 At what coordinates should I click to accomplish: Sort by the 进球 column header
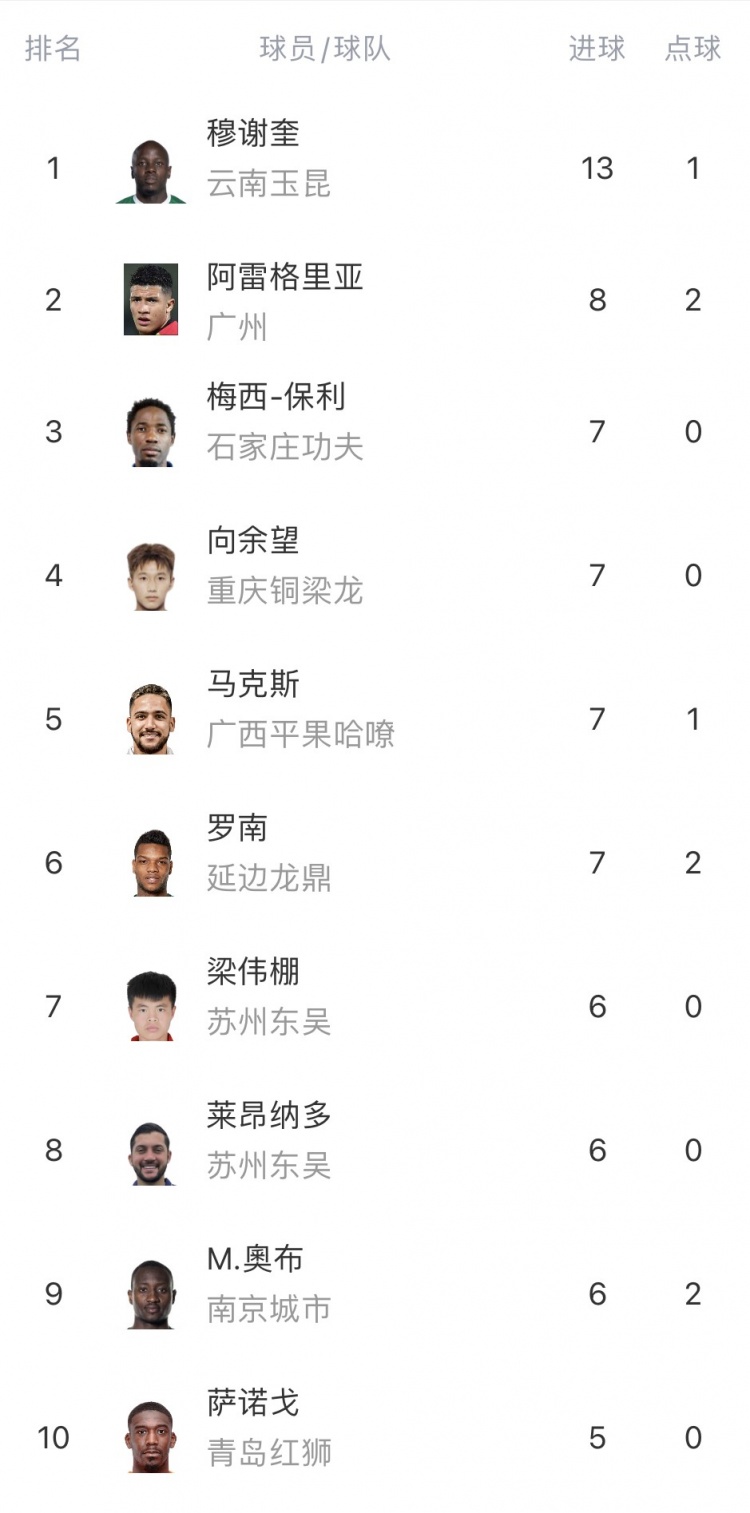pyautogui.click(x=597, y=48)
